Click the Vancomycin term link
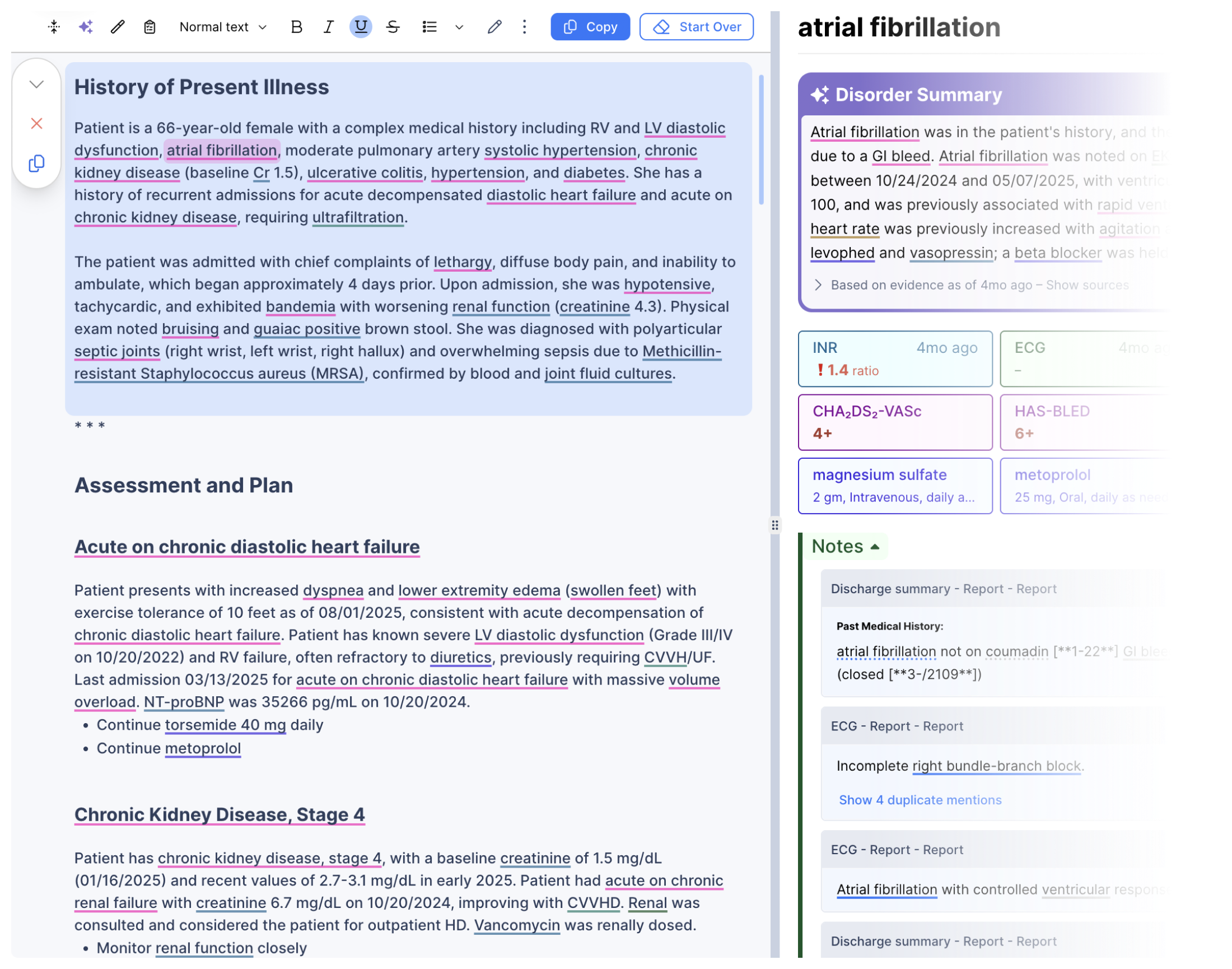The height and width of the screenshot is (969, 1232). 517,925
